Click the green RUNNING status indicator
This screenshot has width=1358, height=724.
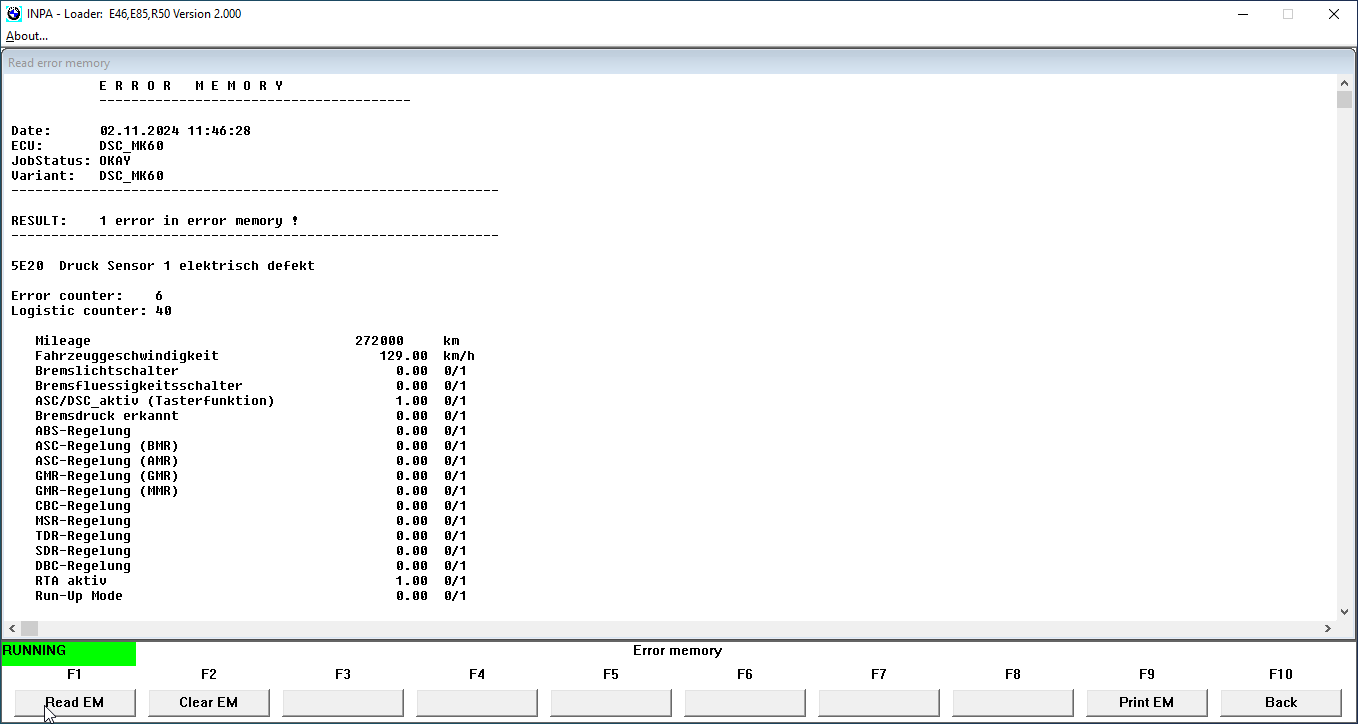point(68,652)
